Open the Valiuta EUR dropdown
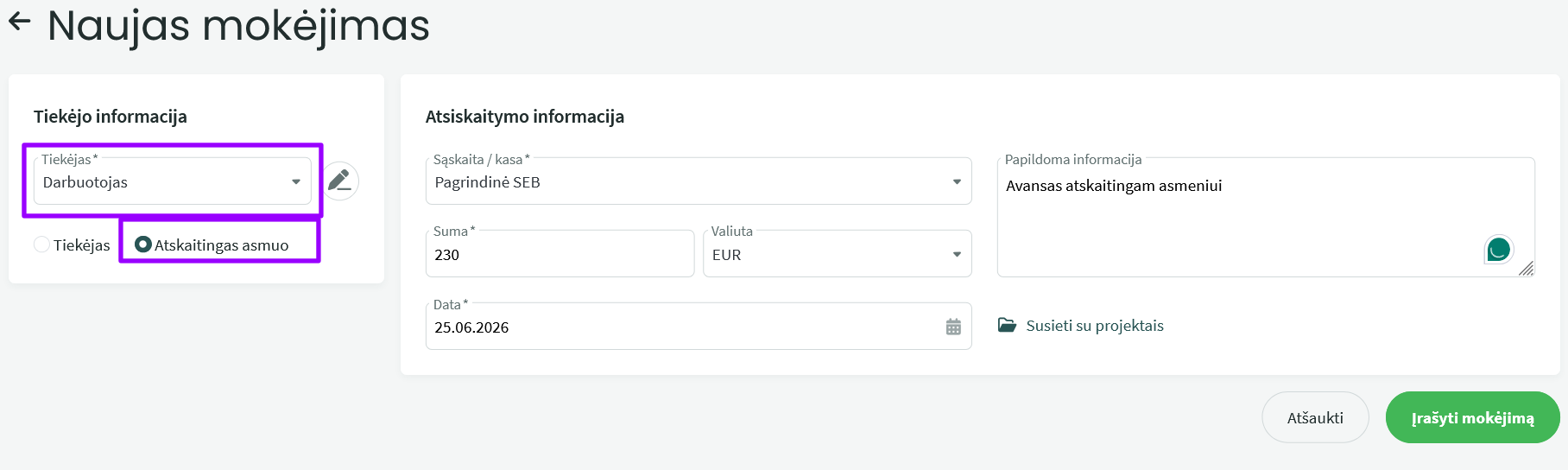1568x470 pixels. (x=838, y=254)
